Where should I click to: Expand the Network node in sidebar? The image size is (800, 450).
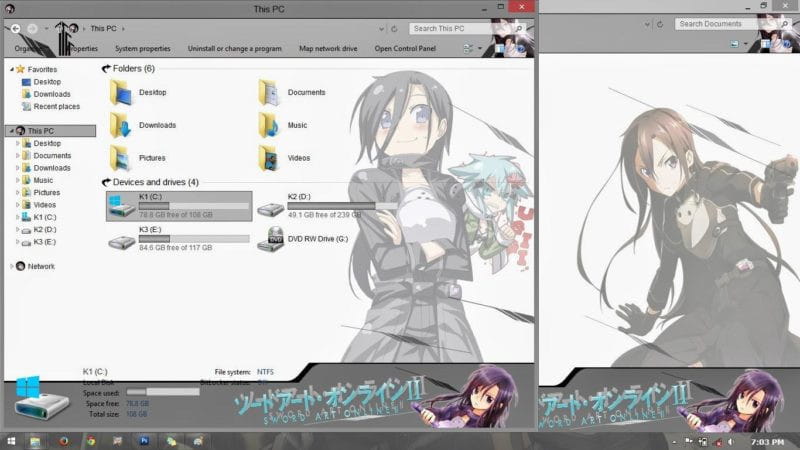pos(11,266)
